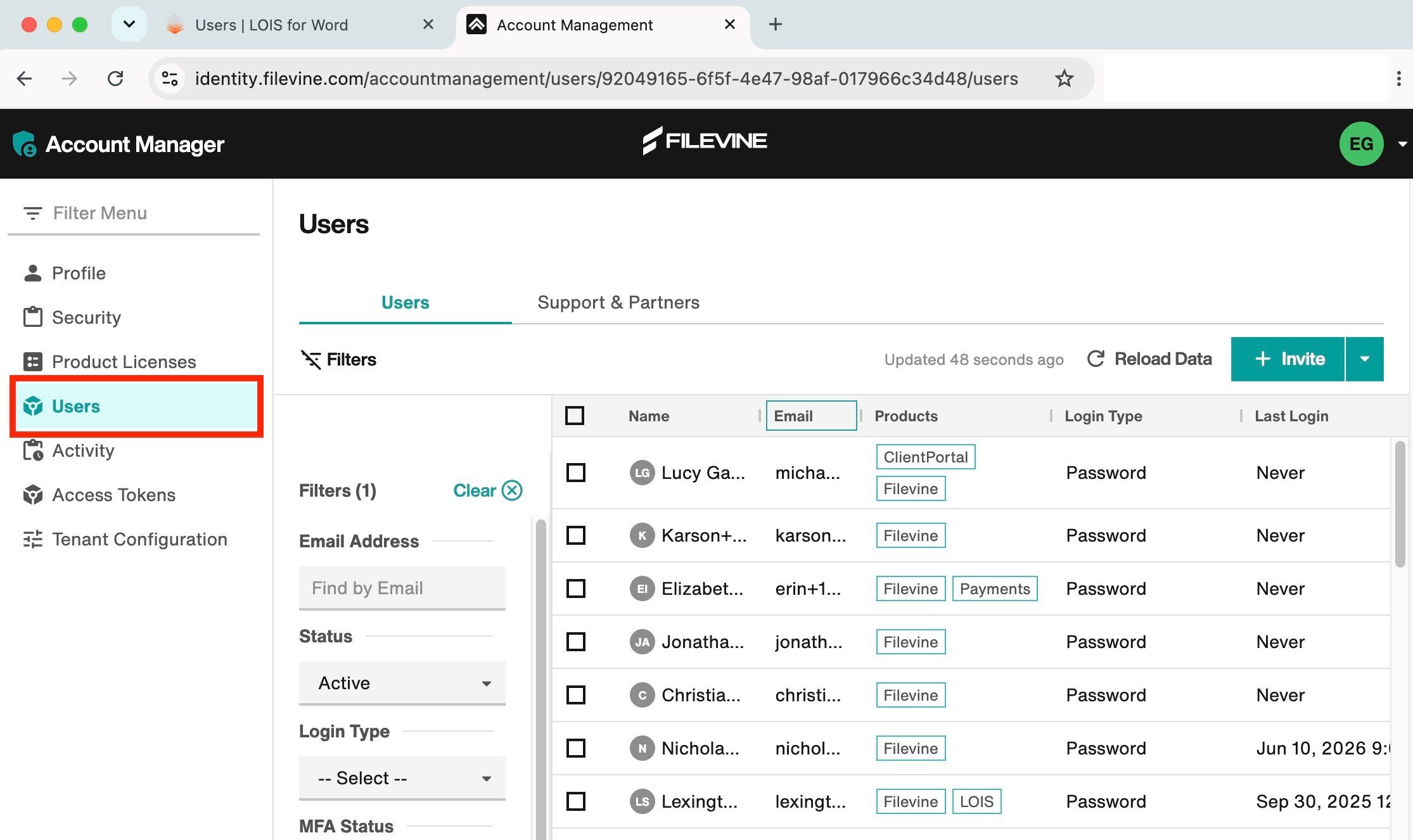The width and height of the screenshot is (1413, 840).
Task: Open the browser tab search dropdown
Action: pos(129,25)
